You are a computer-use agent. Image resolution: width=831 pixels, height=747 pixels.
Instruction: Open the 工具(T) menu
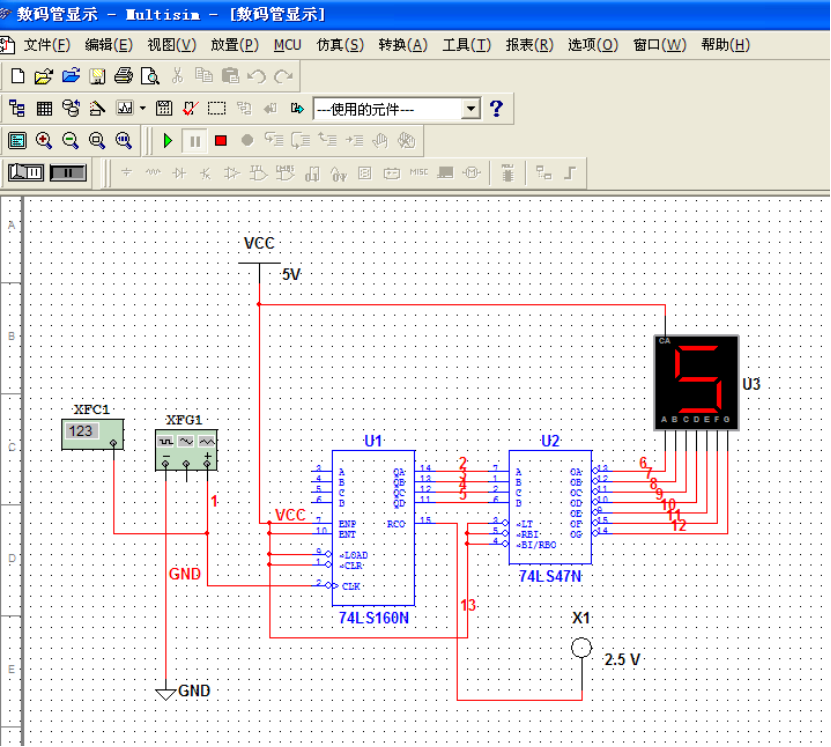(x=466, y=45)
